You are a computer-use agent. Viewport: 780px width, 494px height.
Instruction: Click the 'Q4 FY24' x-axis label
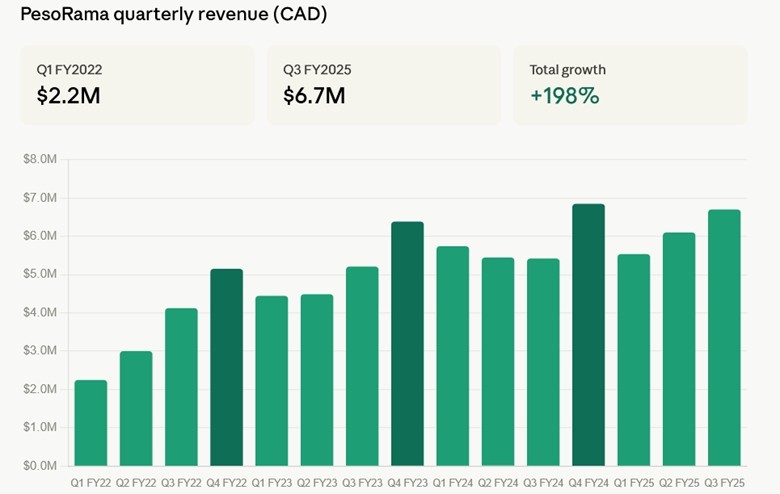(x=588, y=483)
